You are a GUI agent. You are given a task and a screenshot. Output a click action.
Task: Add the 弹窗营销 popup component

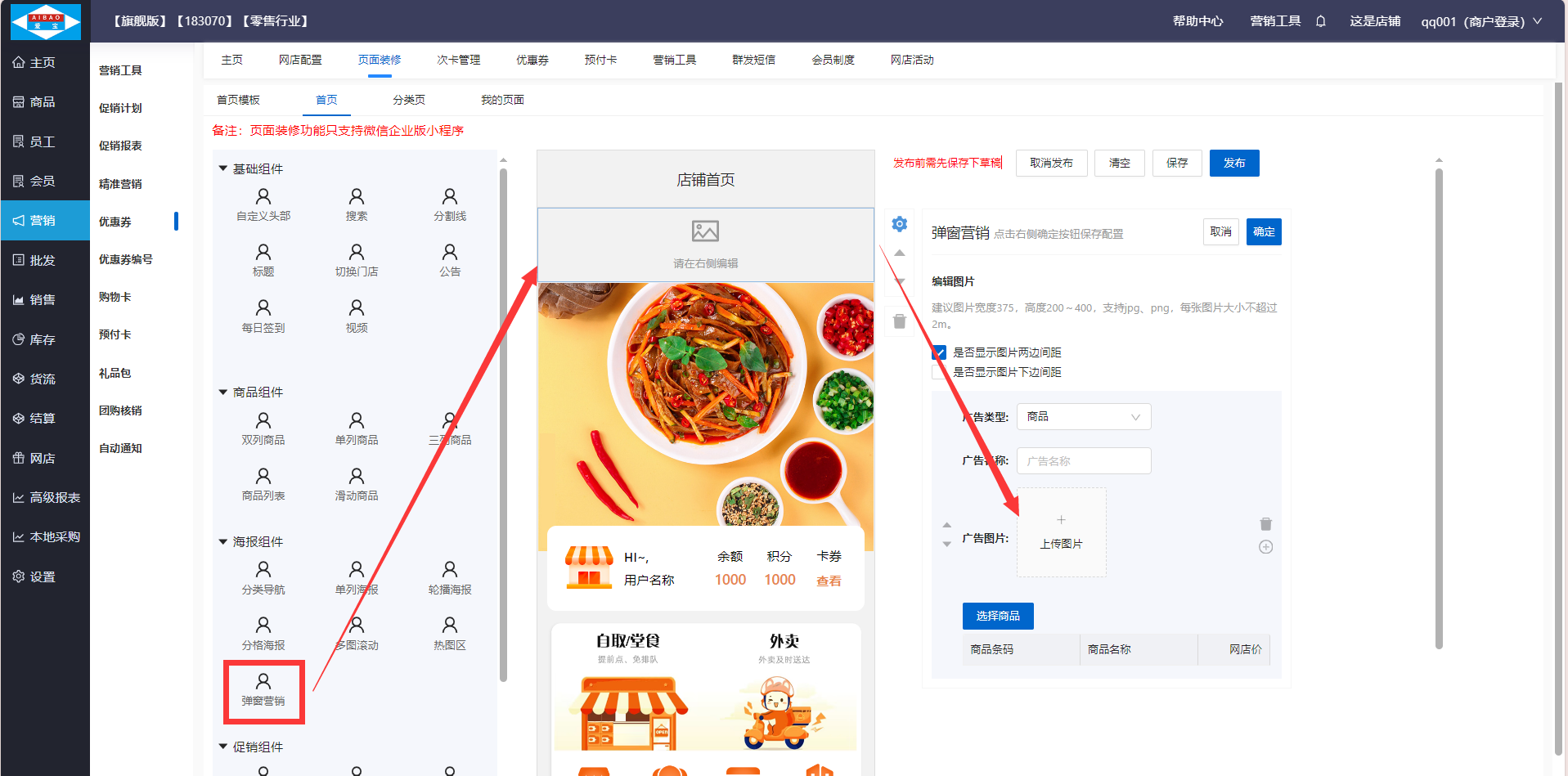[x=263, y=690]
